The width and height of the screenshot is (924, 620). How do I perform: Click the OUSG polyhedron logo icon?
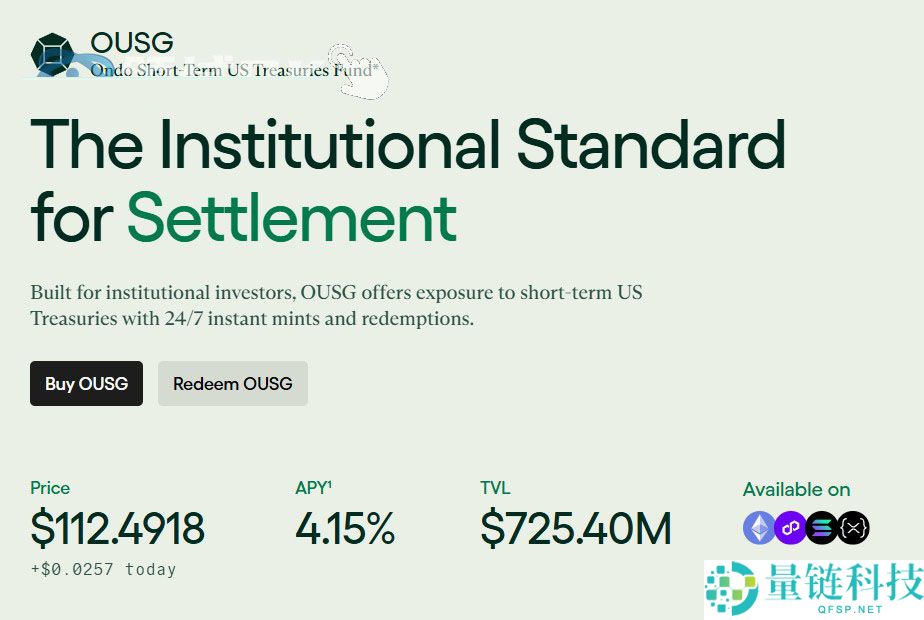pos(52,54)
